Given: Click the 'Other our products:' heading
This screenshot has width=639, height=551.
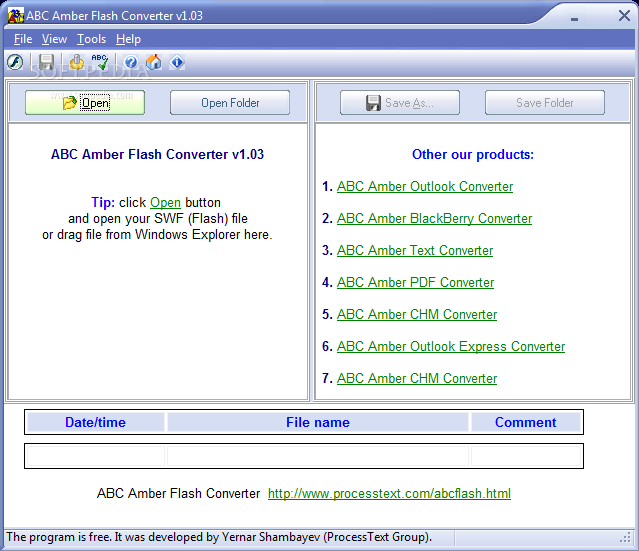Looking at the screenshot, I should click(473, 154).
